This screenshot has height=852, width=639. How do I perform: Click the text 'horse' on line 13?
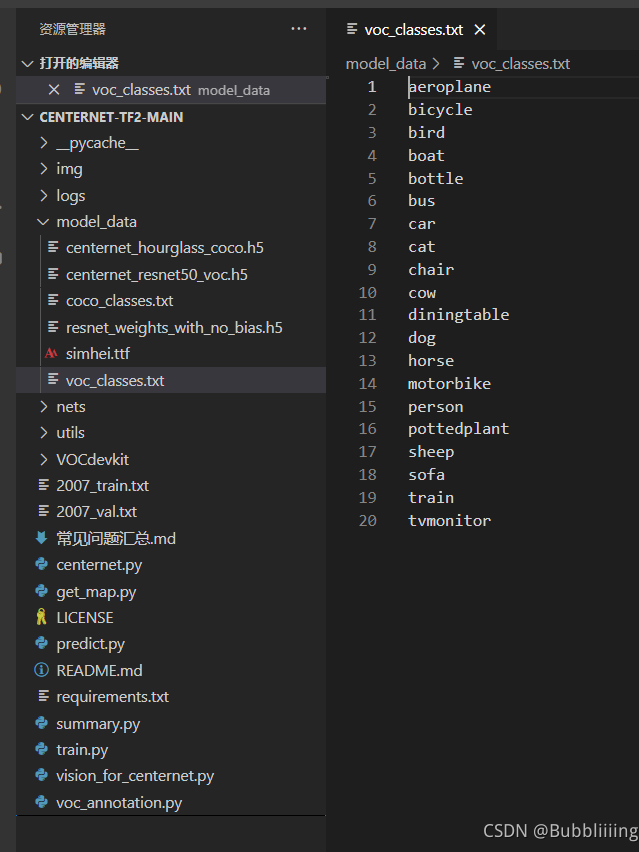[x=431, y=360]
